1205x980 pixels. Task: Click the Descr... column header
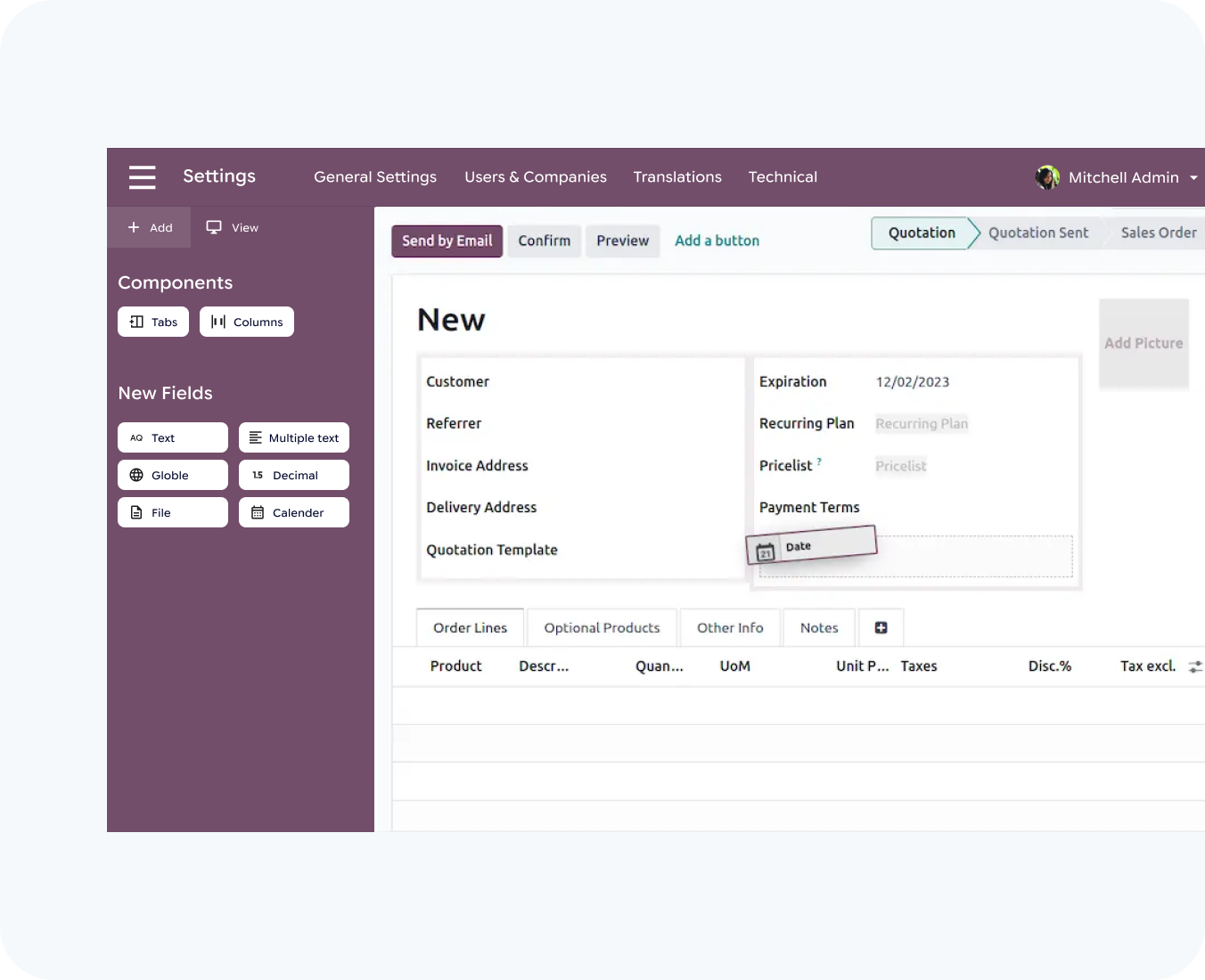(x=544, y=666)
